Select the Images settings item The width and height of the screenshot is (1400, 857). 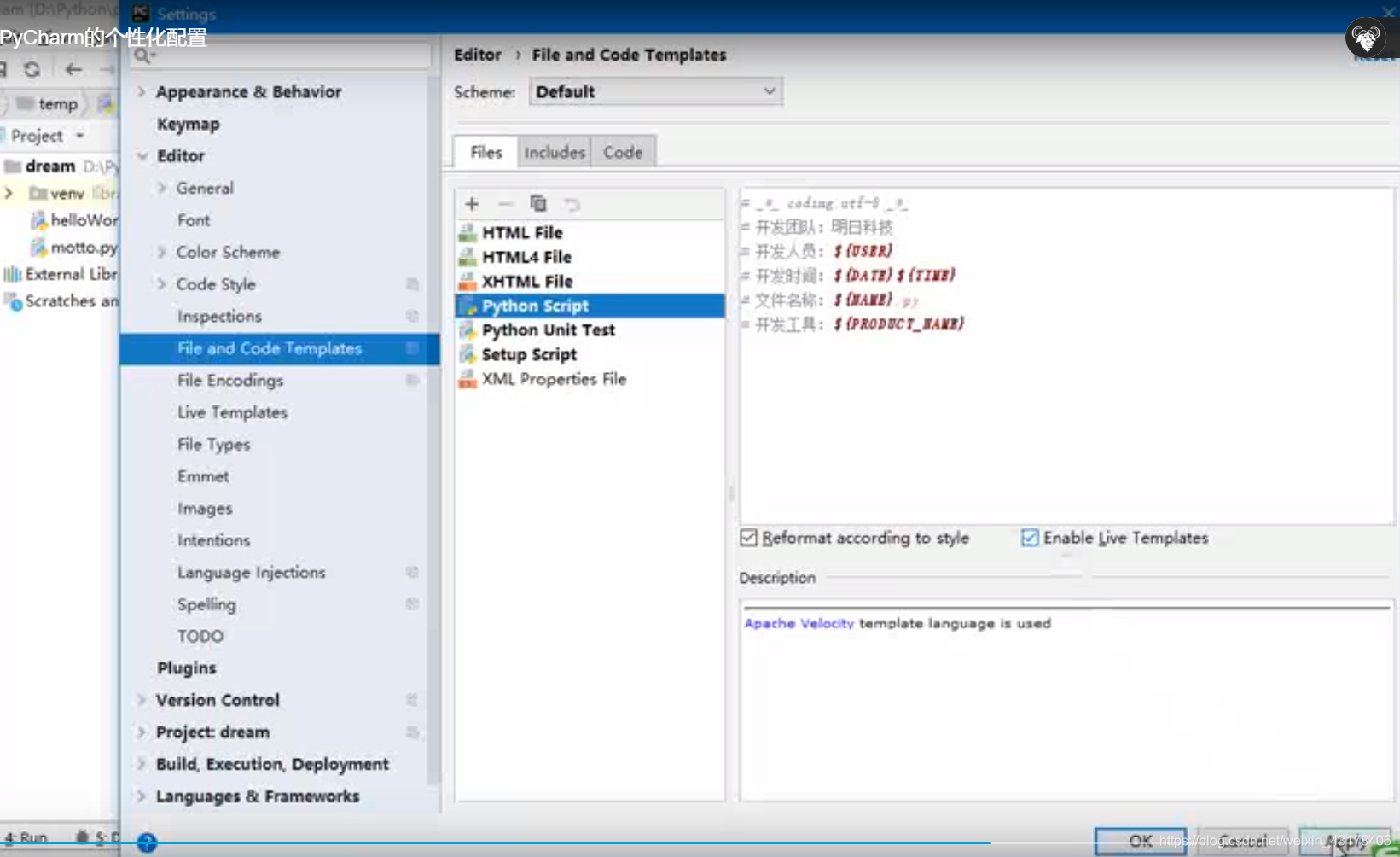click(205, 509)
